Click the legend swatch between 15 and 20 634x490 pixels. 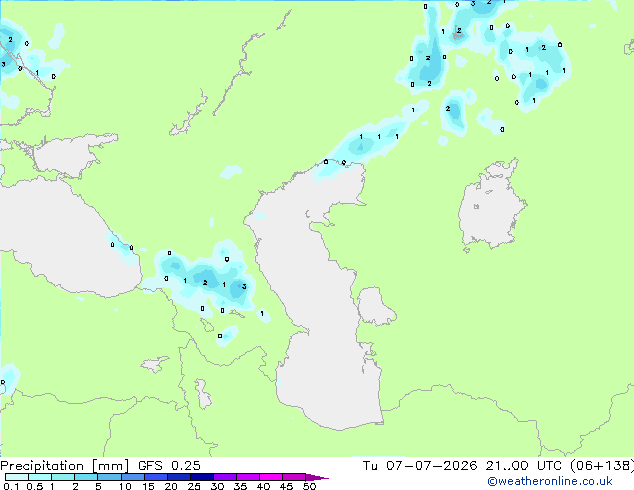point(155,477)
